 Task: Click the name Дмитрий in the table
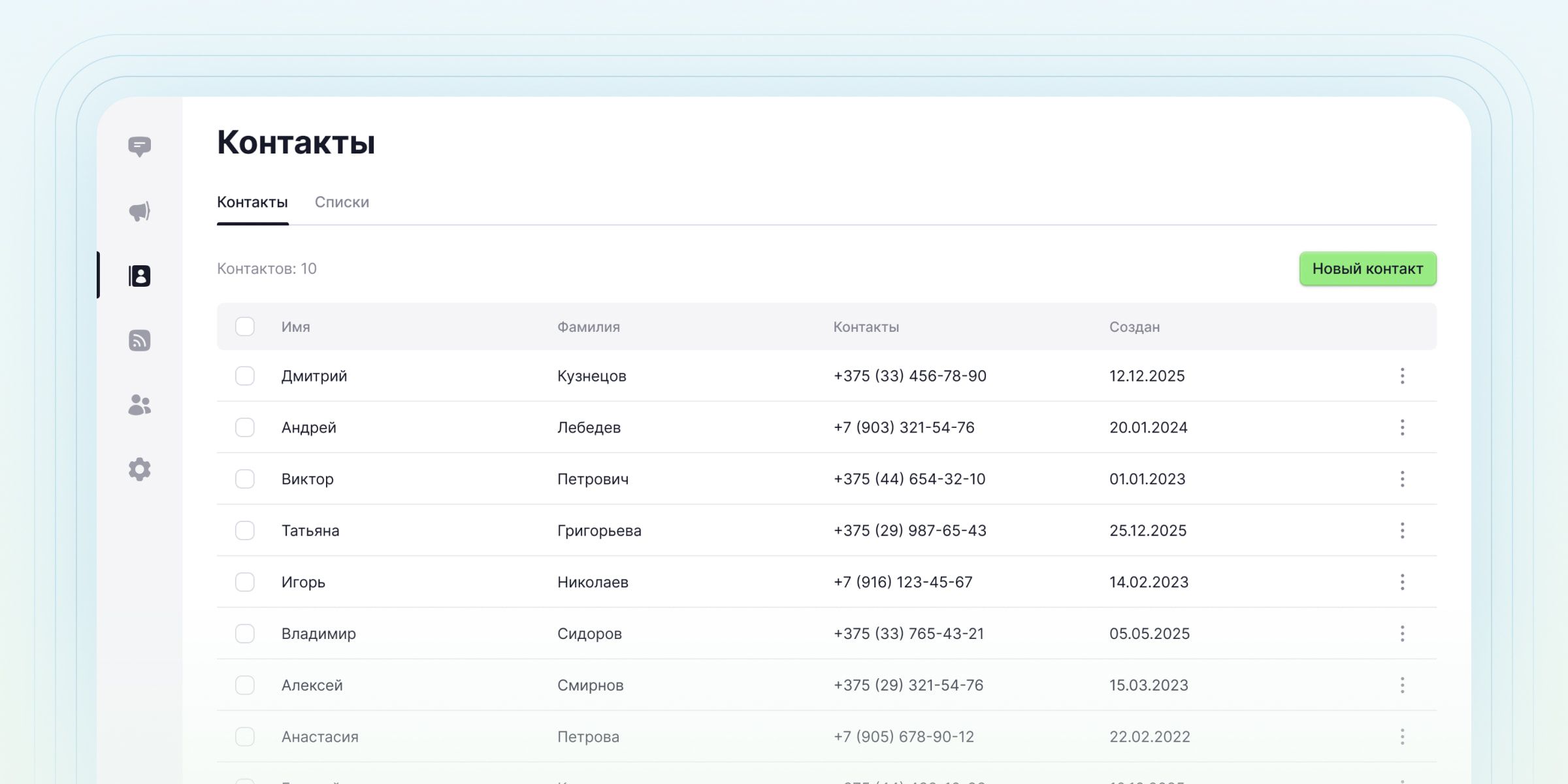[x=314, y=376]
